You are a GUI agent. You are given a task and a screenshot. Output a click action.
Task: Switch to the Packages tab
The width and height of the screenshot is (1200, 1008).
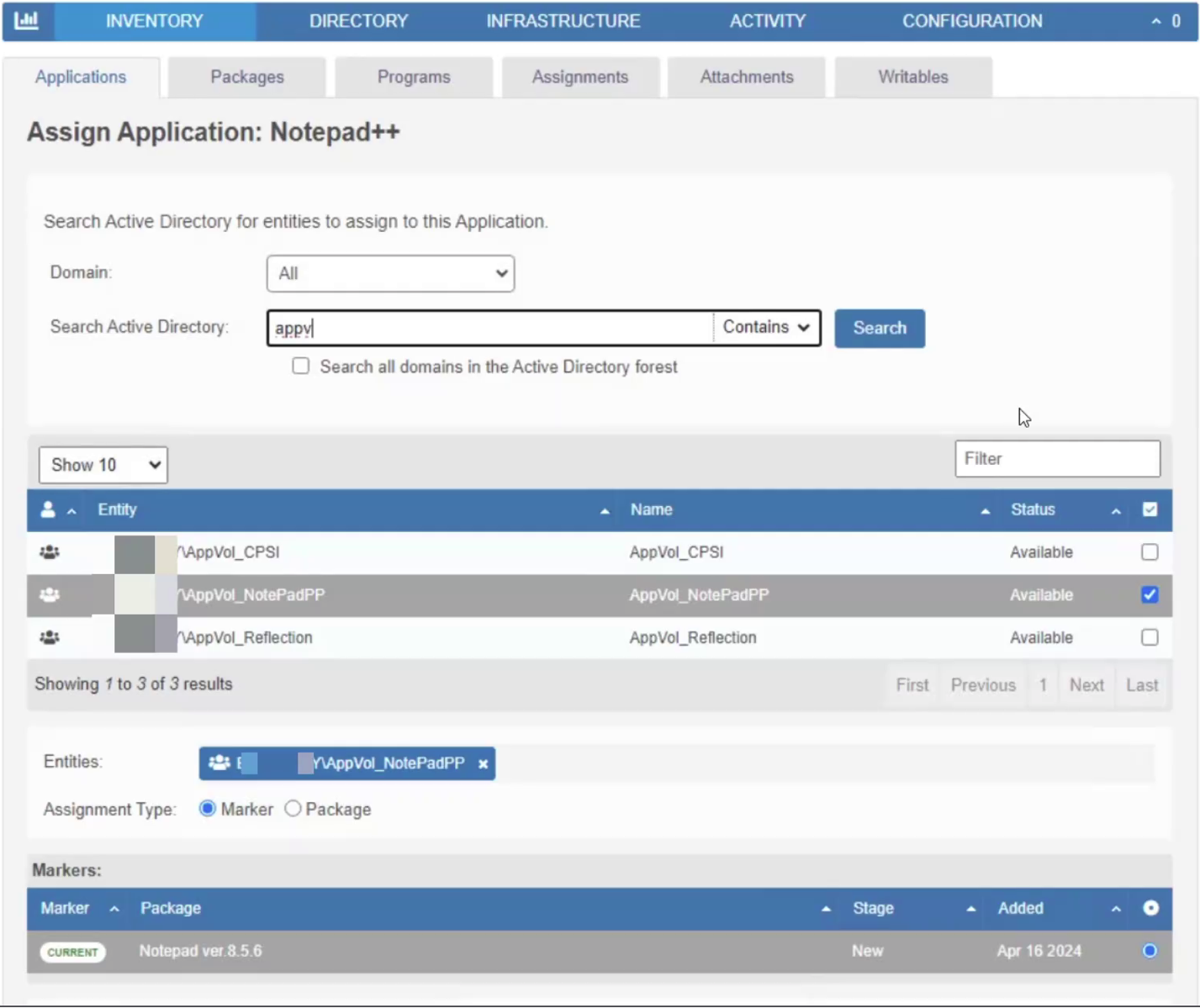pos(246,77)
